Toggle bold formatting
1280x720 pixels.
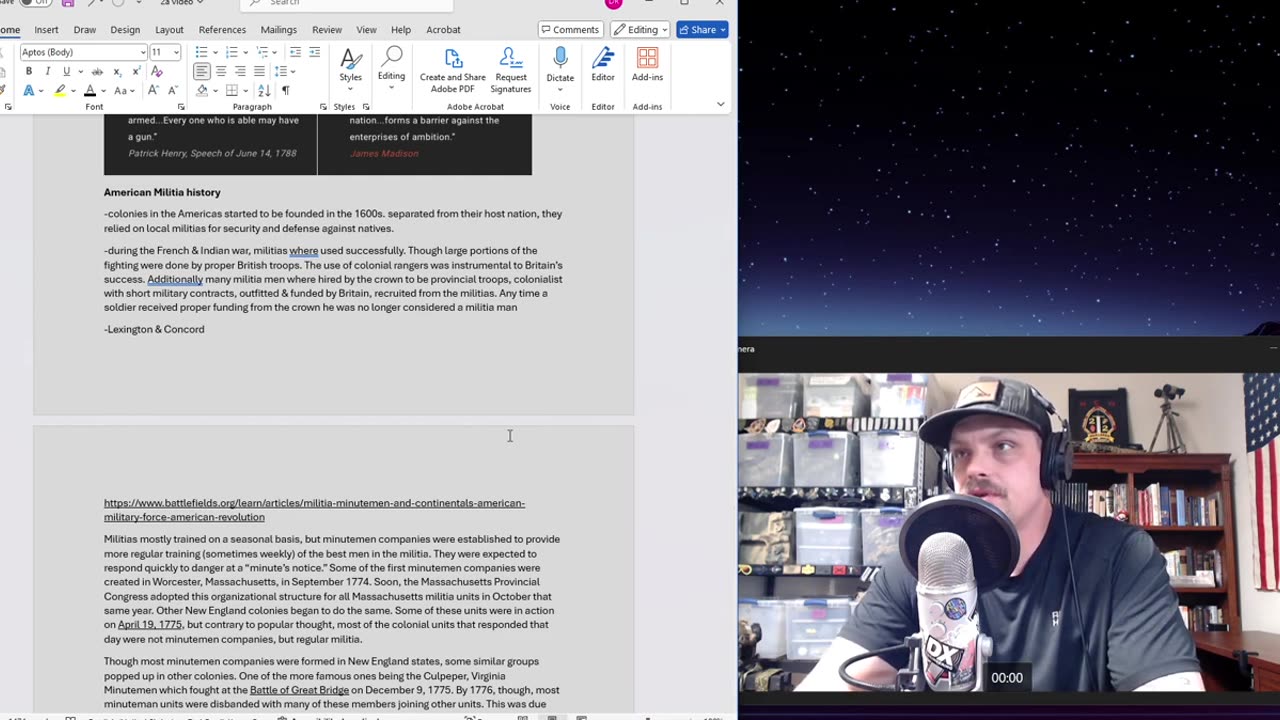(29, 72)
